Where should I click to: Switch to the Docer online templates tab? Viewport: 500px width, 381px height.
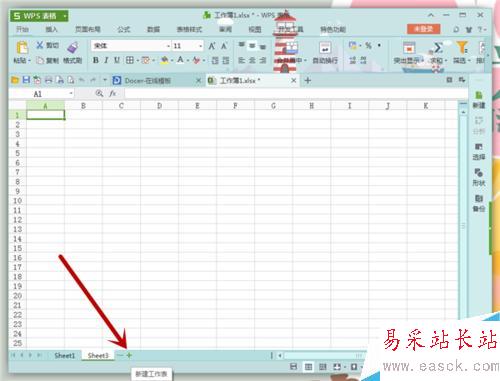[x=147, y=81]
